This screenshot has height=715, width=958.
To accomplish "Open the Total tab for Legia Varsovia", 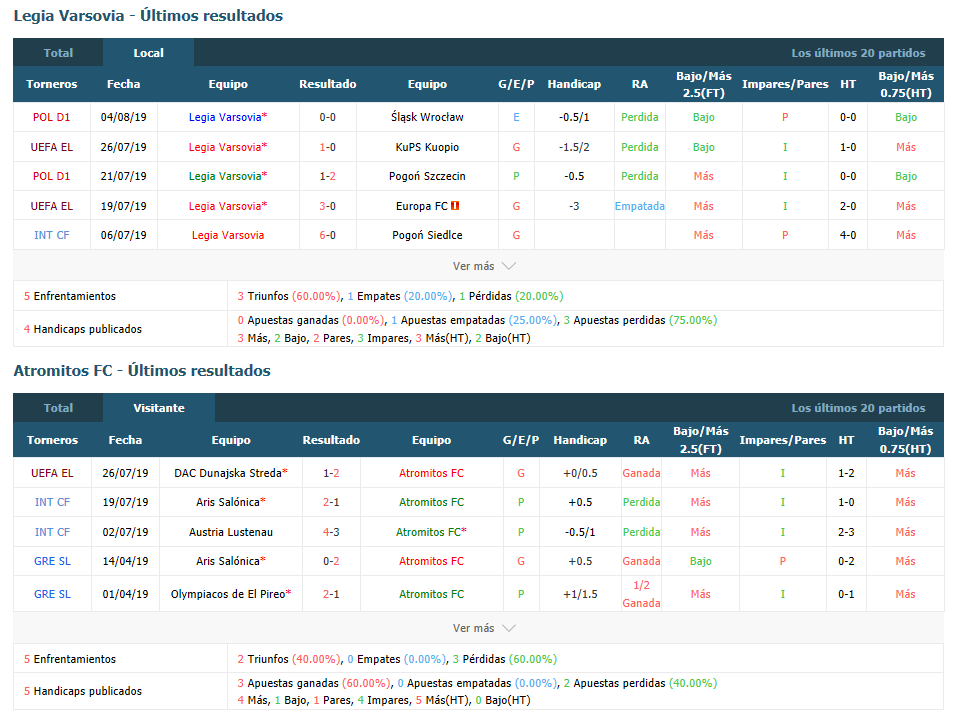I will pyautogui.click(x=58, y=53).
